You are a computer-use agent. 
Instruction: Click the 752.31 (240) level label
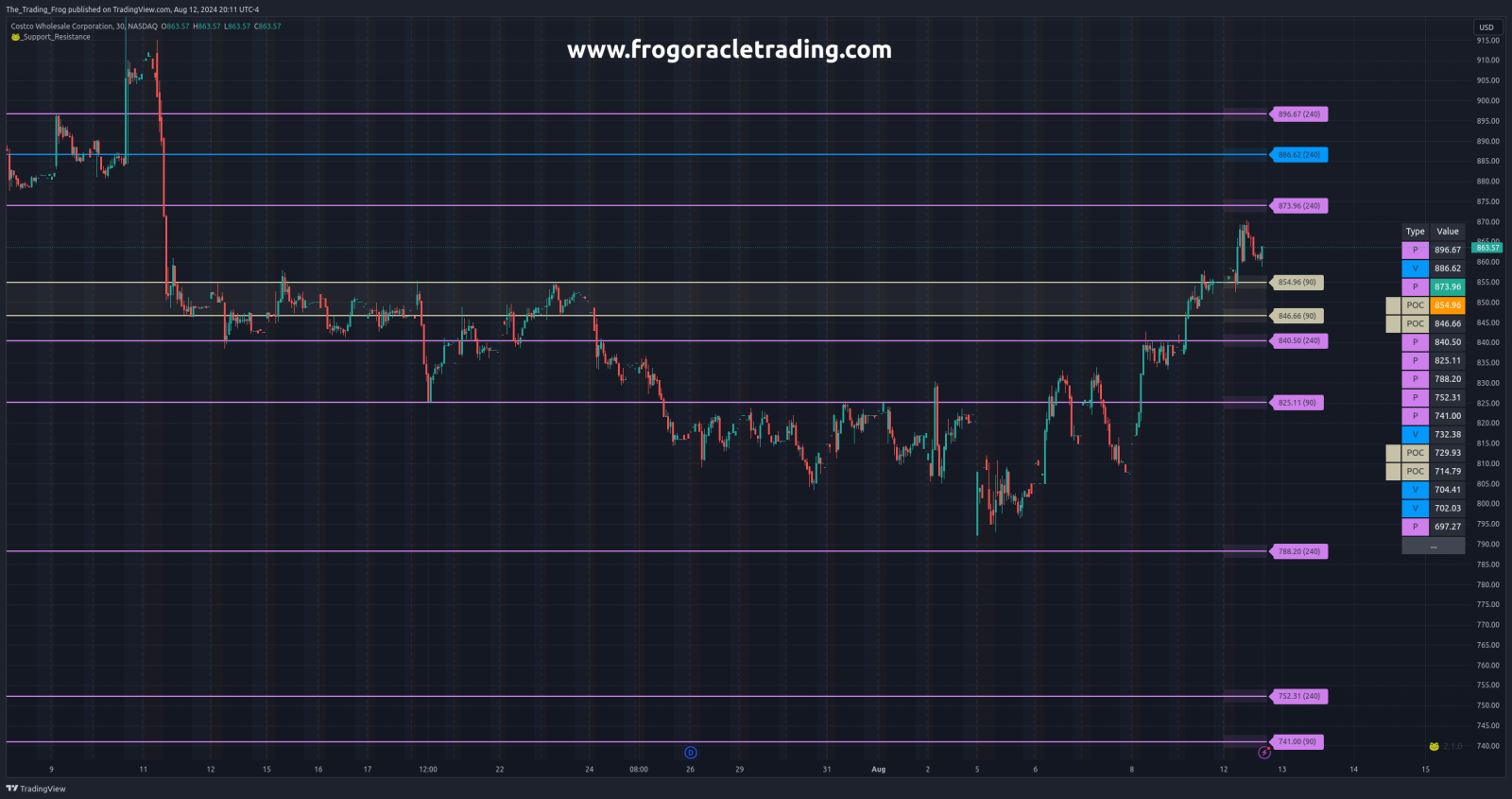point(1299,697)
